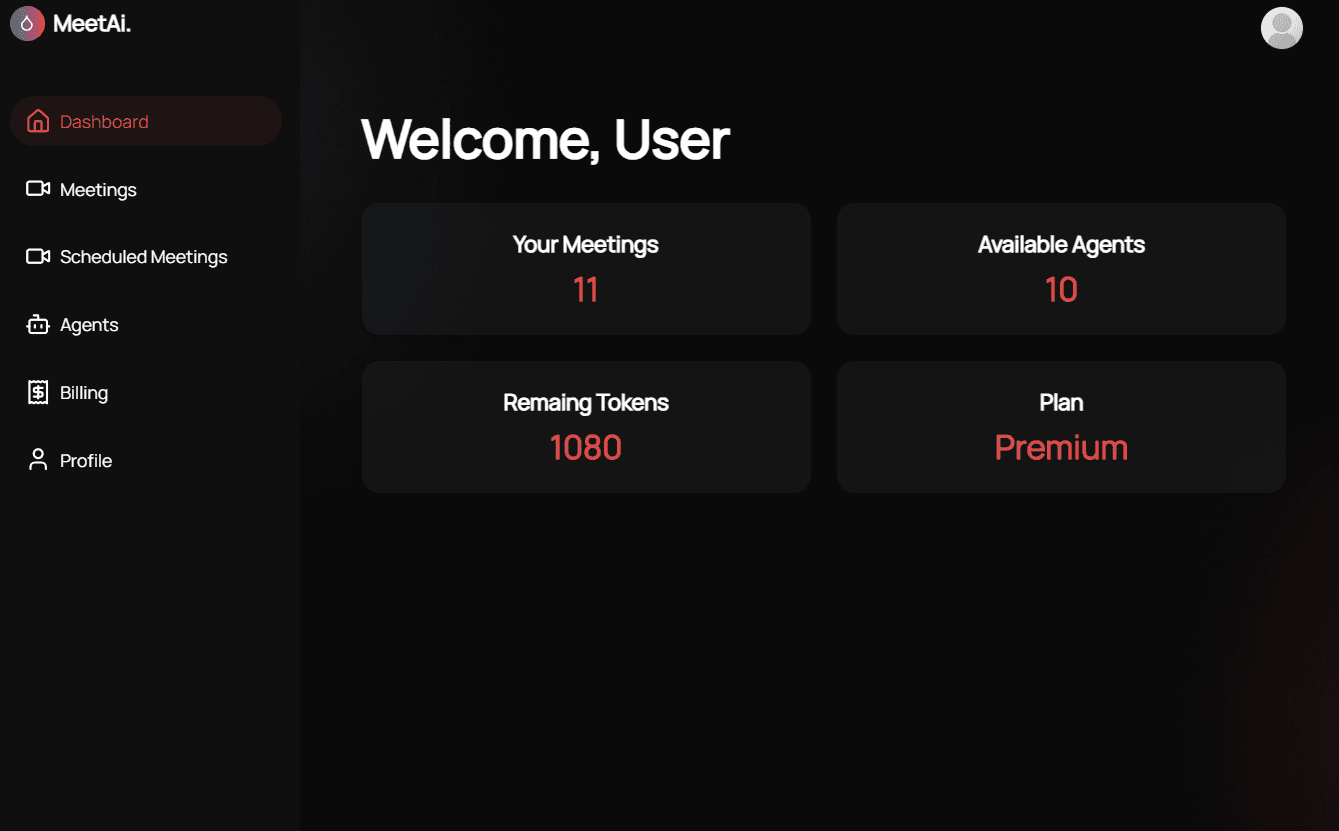Click the Agents robot icon
1339x831 pixels.
tap(38, 325)
